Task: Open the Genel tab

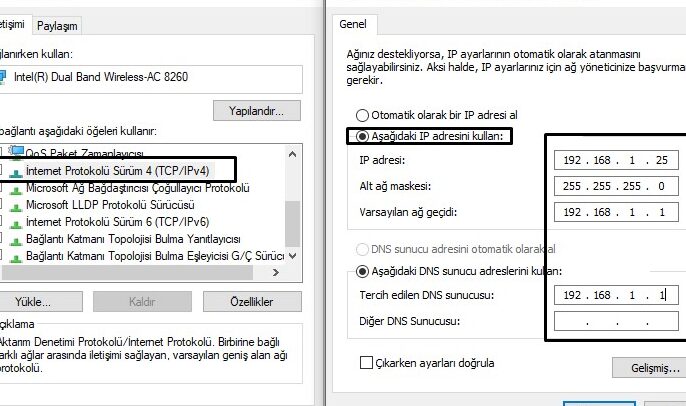Action: point(353,24)
